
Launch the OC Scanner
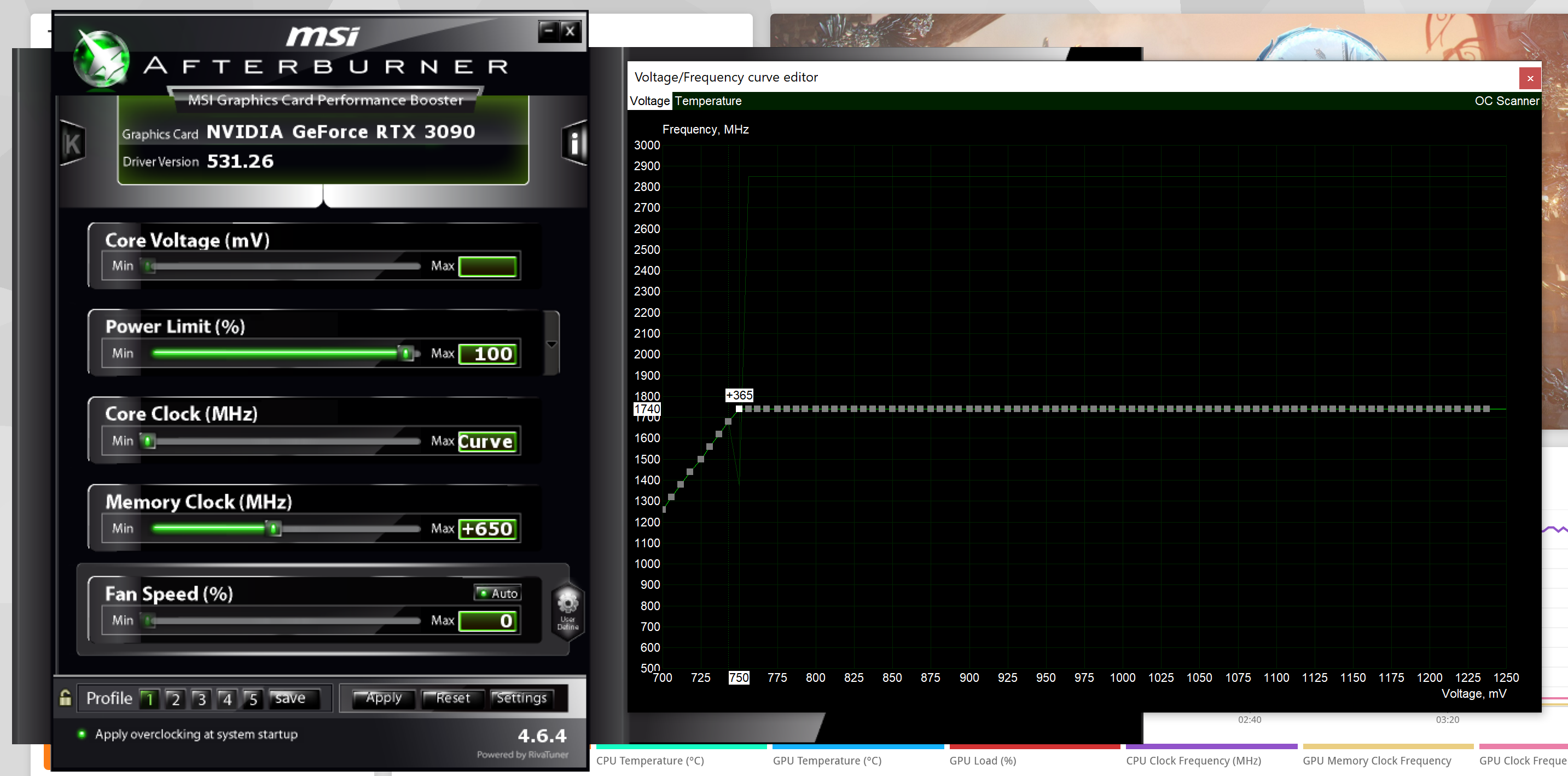1506,101
